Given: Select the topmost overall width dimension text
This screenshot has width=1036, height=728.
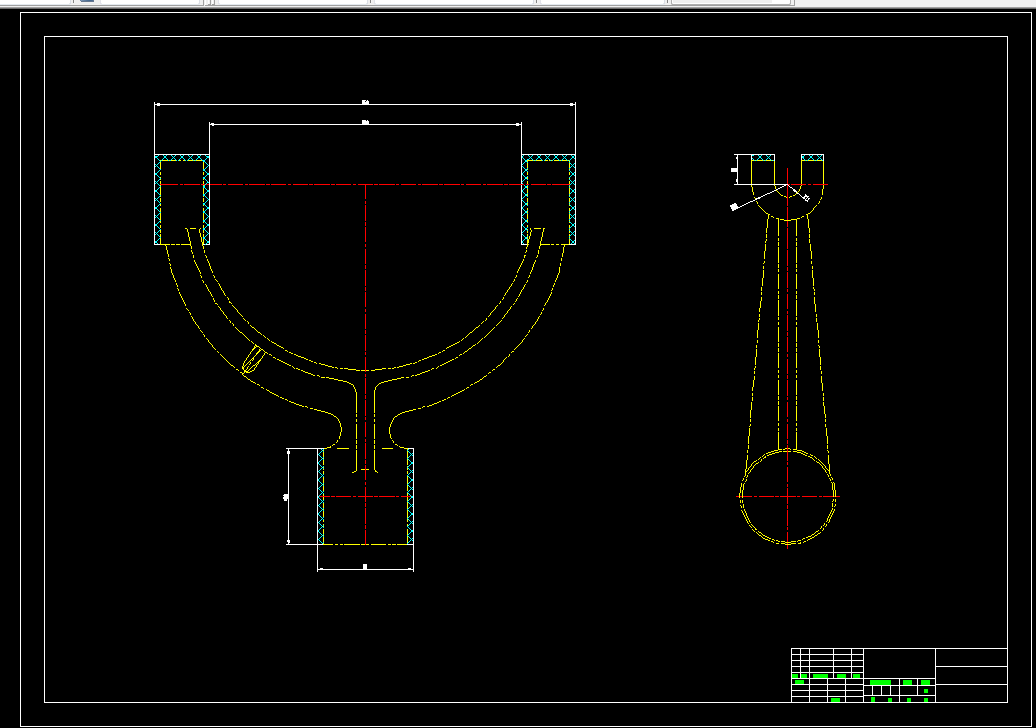Looking at the screenshot, I should [365, 102].
